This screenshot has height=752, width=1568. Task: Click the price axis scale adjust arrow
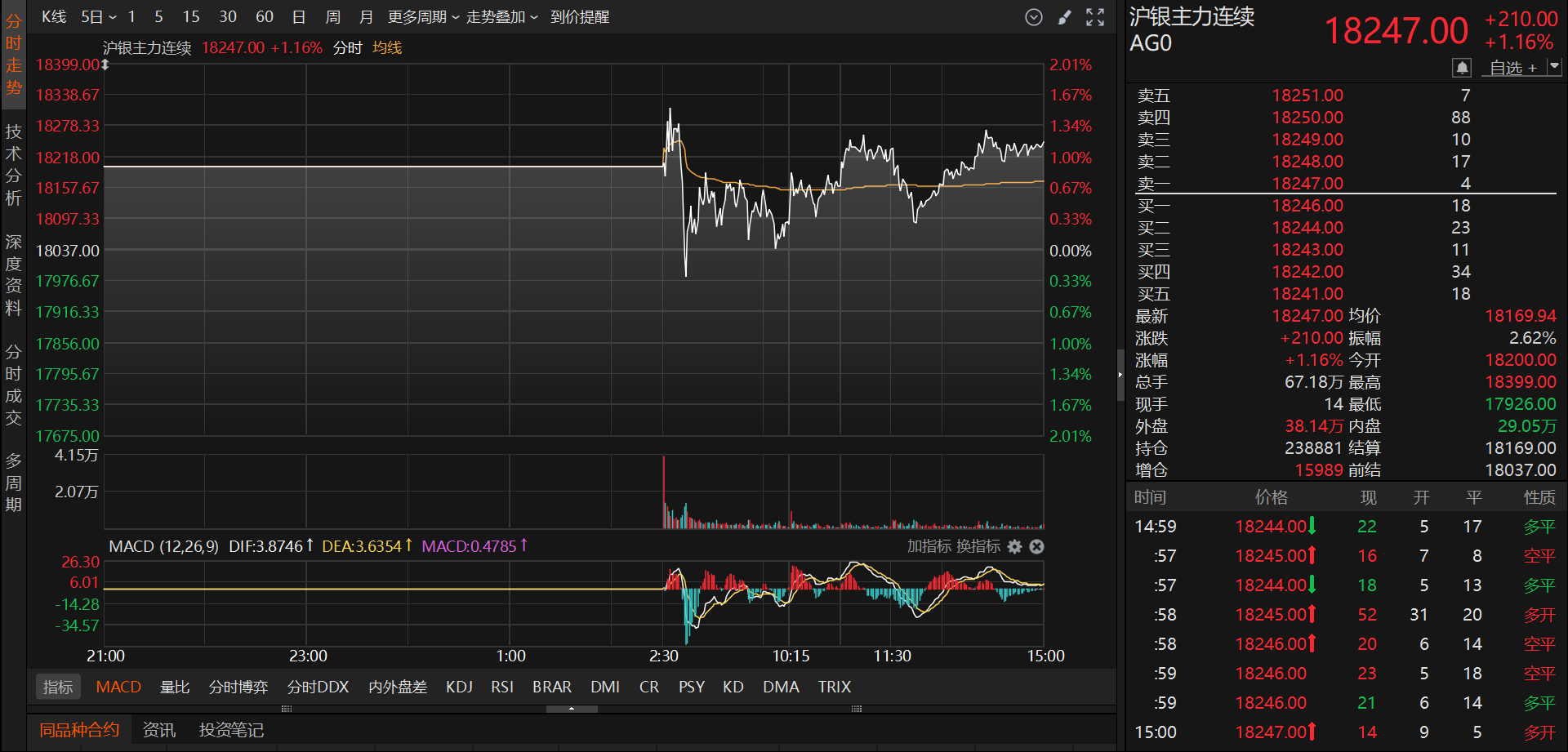[105, 65]
